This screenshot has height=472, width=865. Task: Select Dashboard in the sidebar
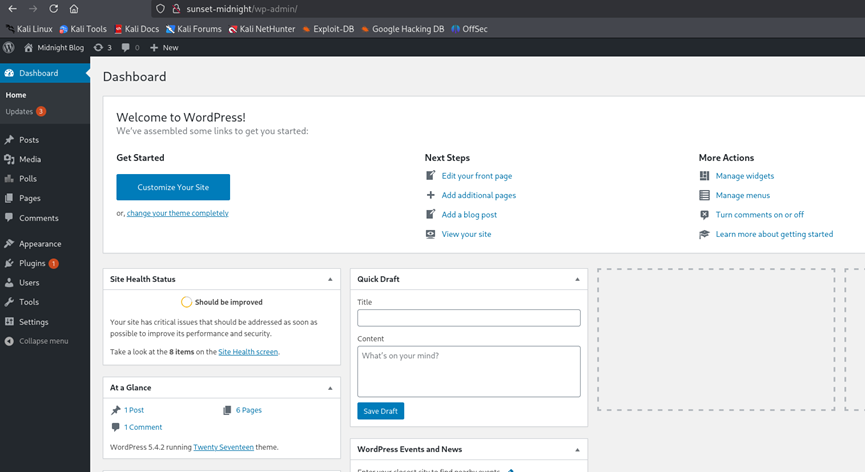[x=45, y=73]
